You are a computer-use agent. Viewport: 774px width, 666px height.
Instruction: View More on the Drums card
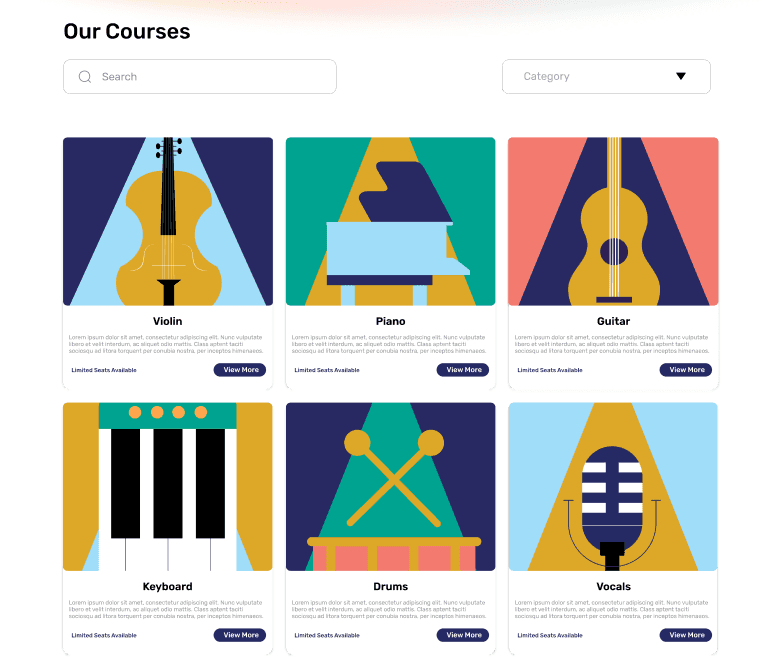coord(463,635)
